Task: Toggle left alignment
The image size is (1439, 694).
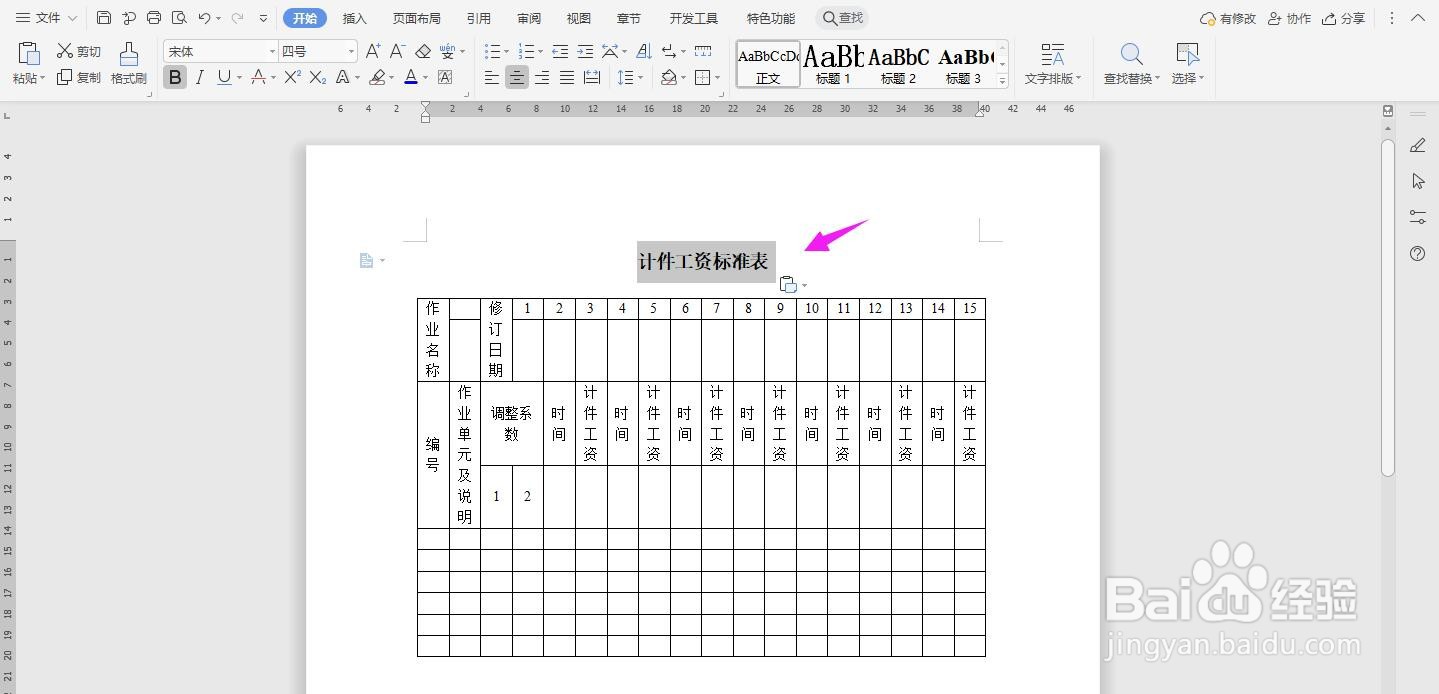Action: (492, 77)
